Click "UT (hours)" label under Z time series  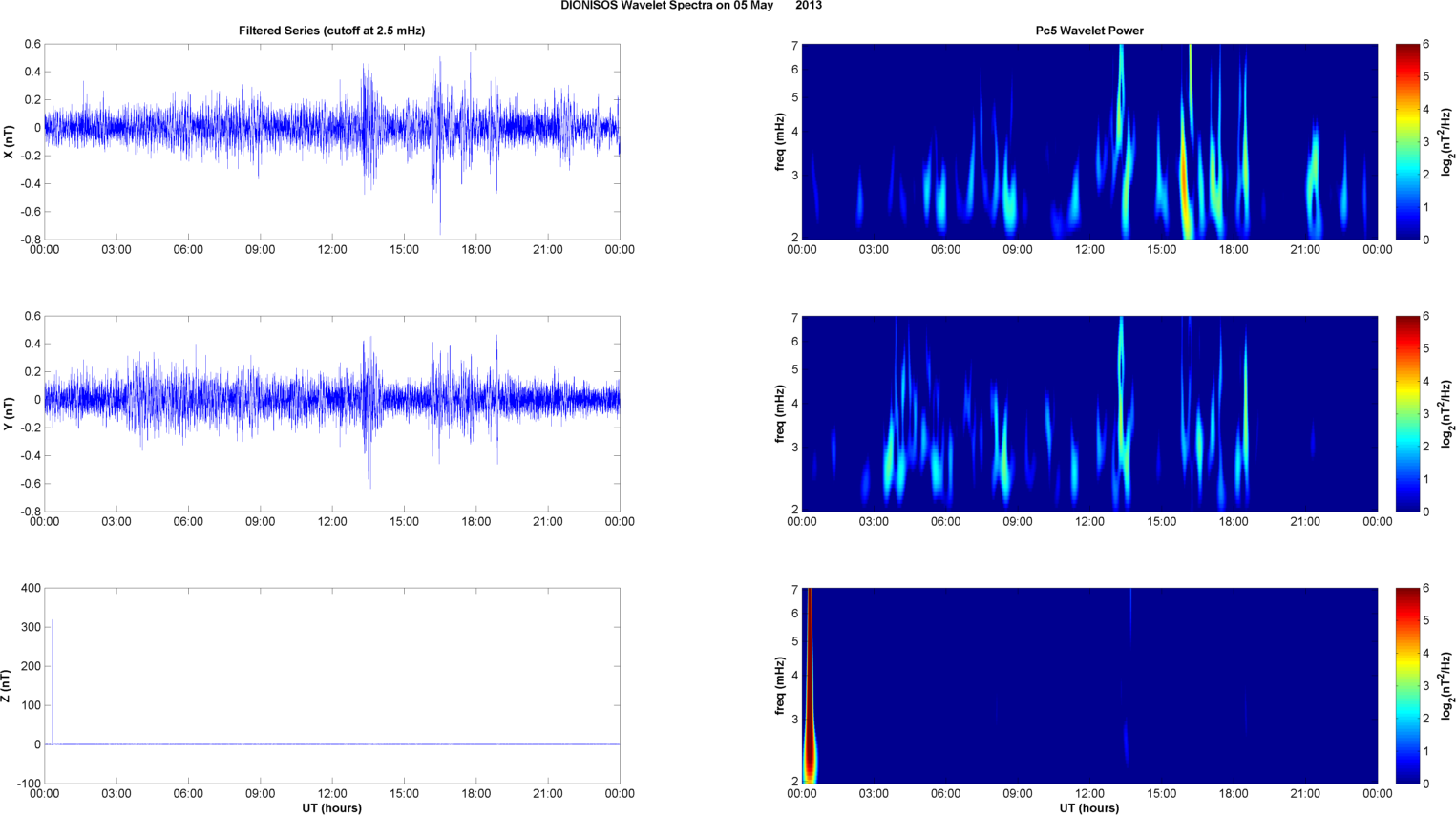pos(332,808)
